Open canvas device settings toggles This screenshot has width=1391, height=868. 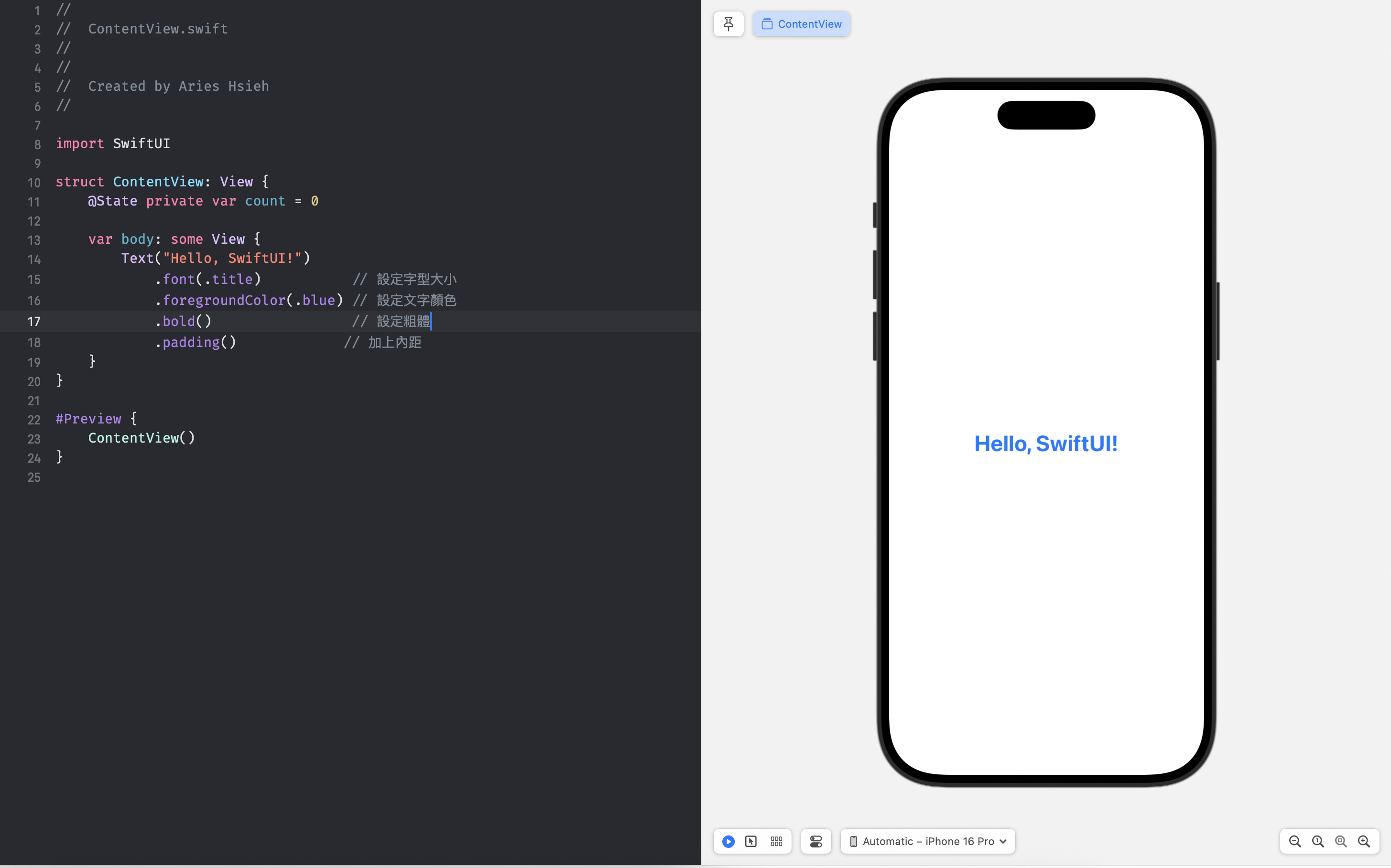(x=816, y=841)
